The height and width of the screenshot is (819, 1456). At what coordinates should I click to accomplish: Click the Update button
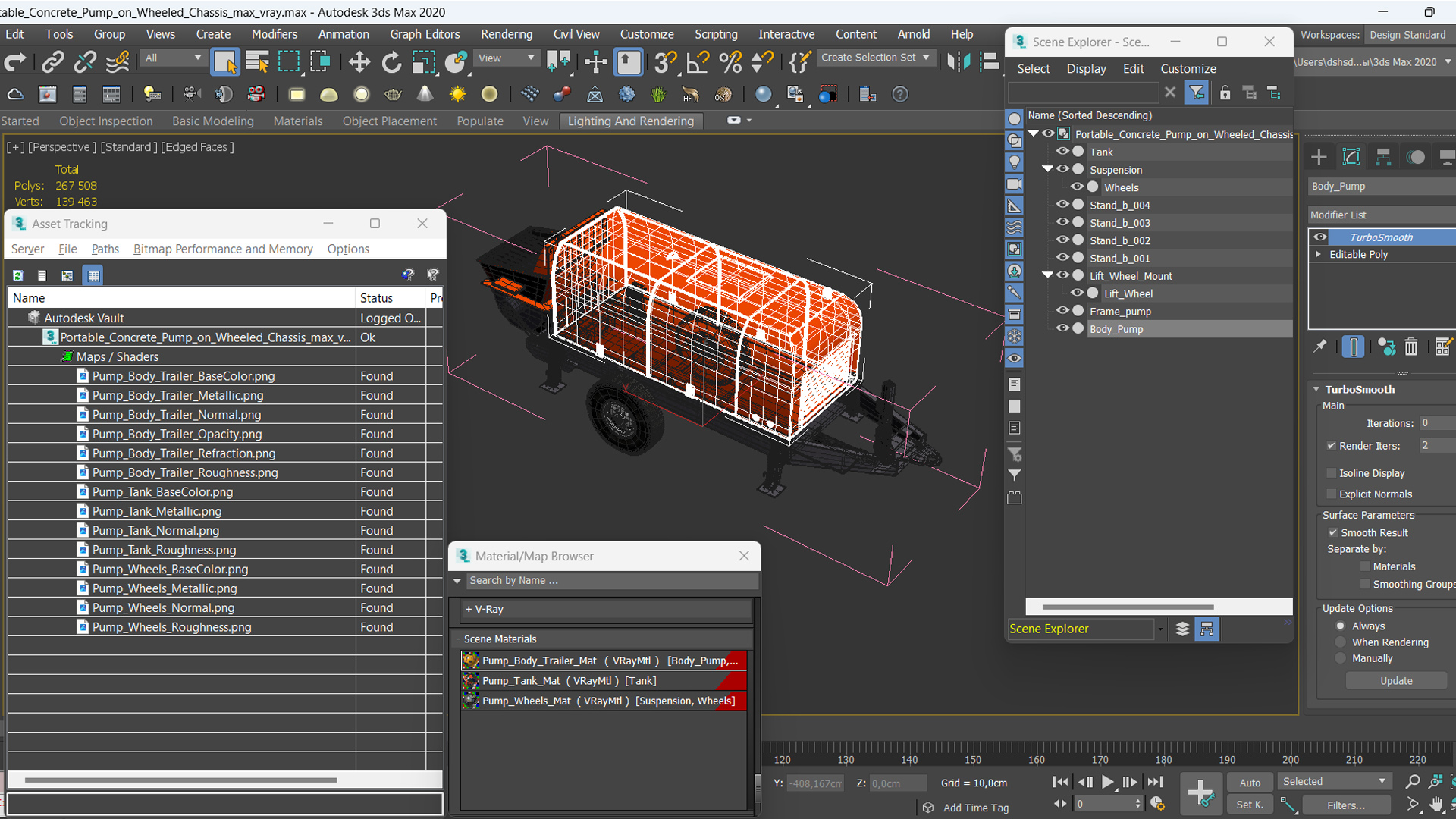1396,680
